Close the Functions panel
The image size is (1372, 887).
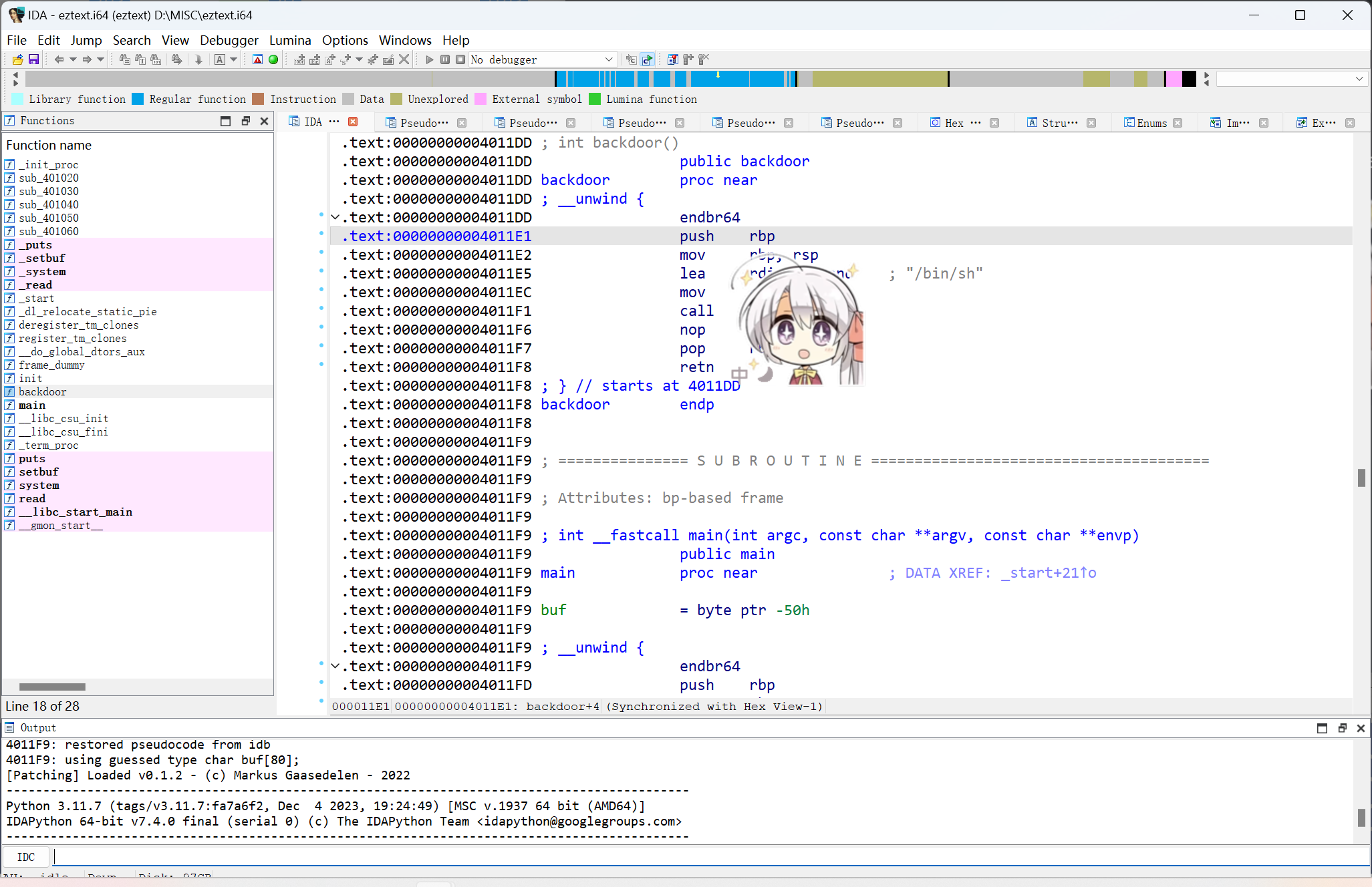(x=264, y=121)
